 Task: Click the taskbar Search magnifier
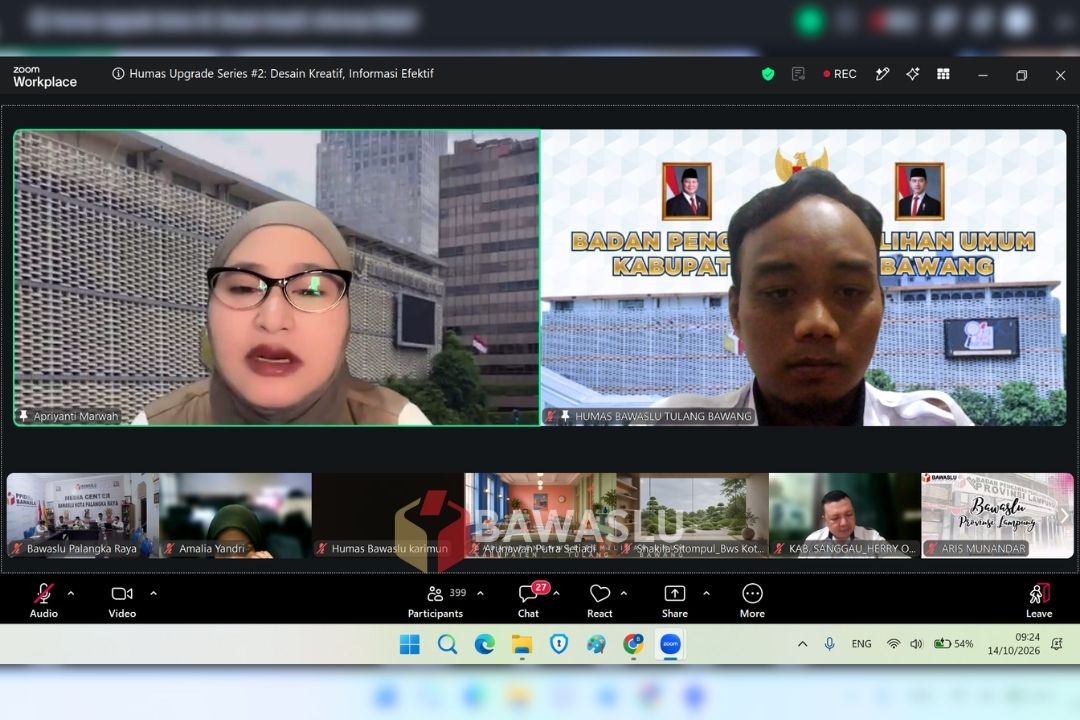click(448, 644)
